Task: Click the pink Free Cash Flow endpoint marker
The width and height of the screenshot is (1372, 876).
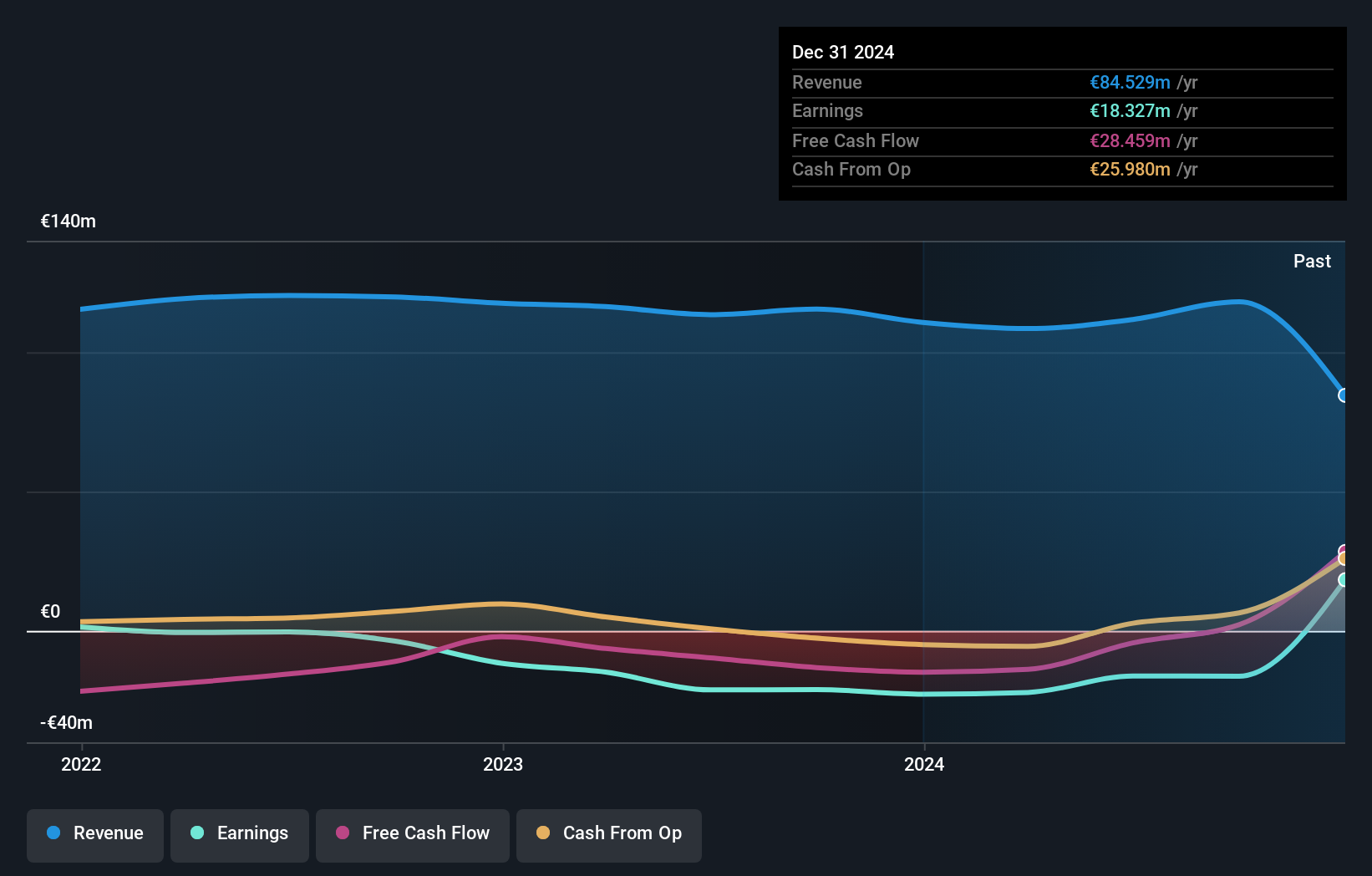Action: (1342, 548)
